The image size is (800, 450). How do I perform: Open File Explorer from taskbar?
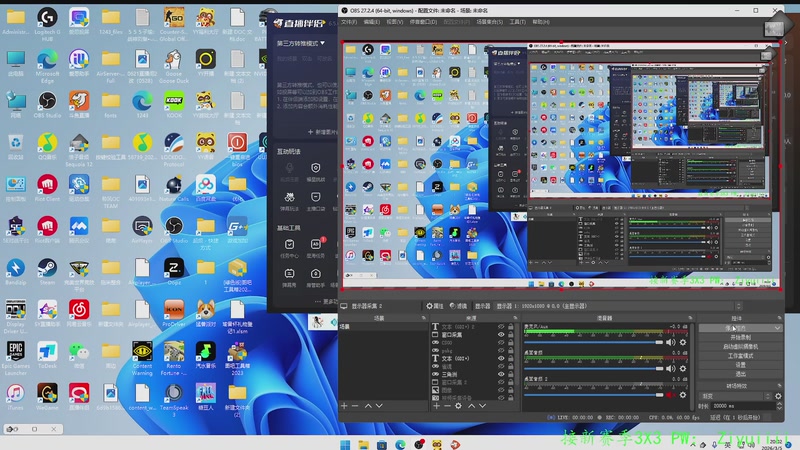pos(363,445)
